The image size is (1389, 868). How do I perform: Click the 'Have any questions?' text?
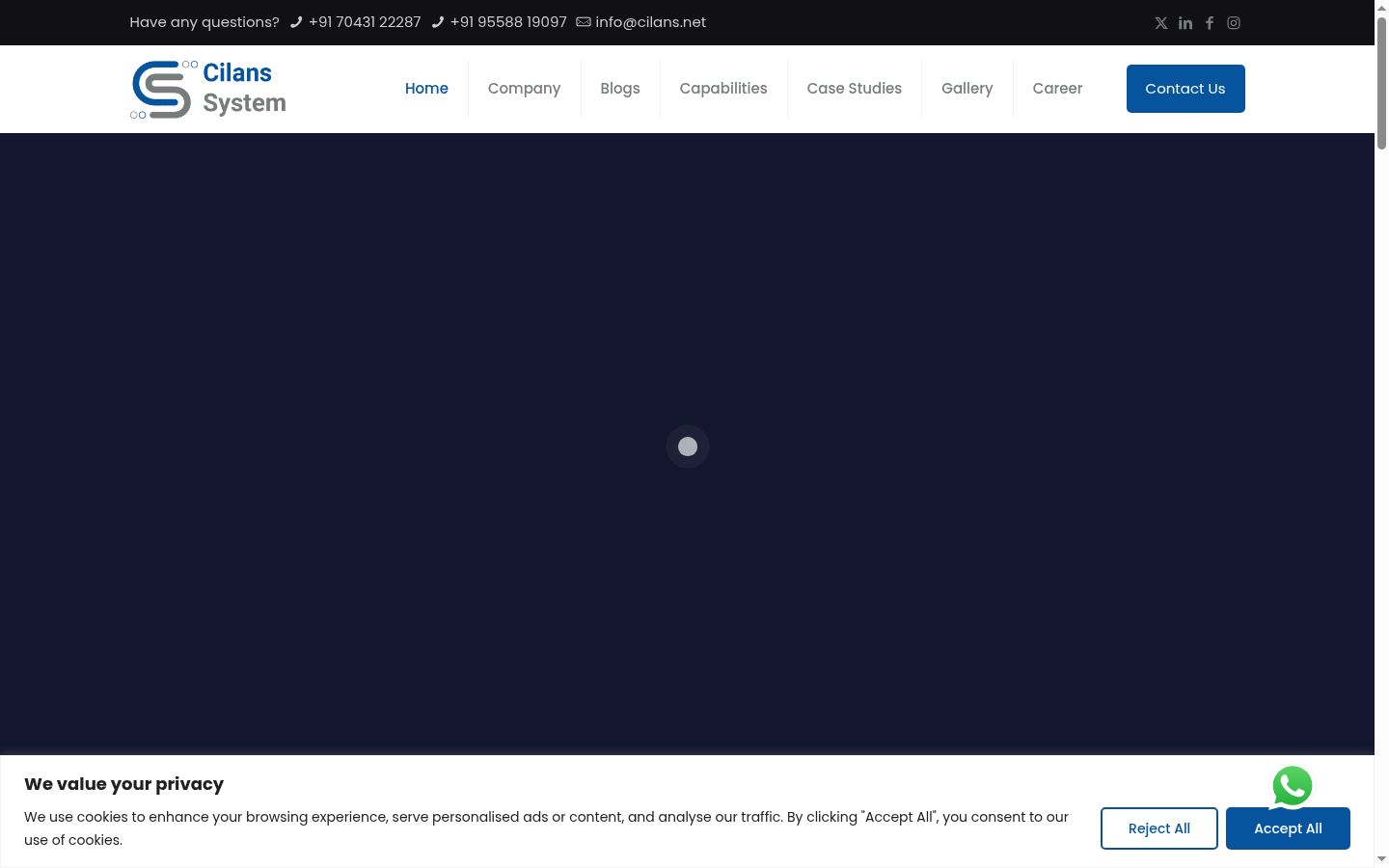click(204, 22)
